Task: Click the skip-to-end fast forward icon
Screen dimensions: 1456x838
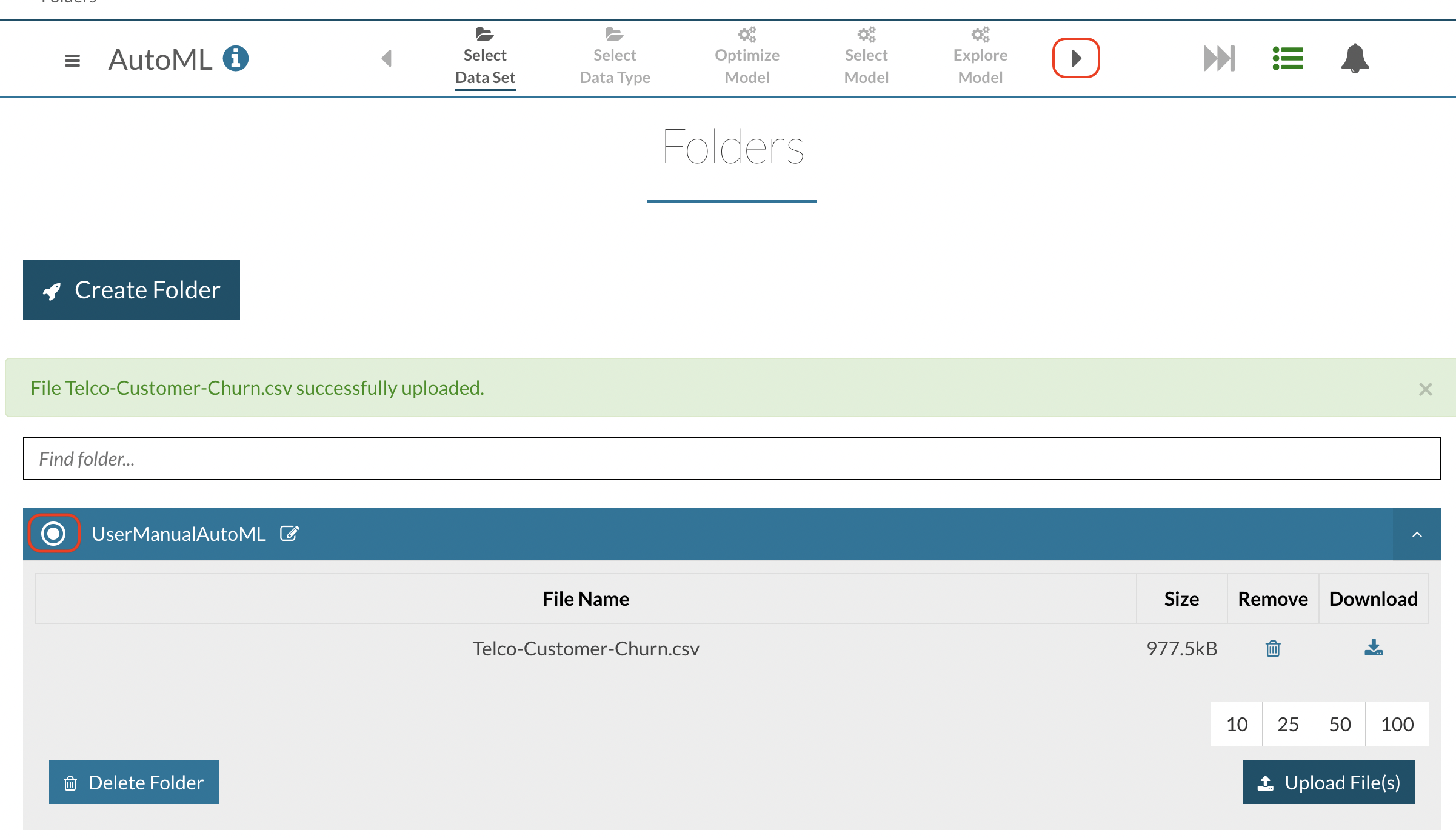Action: 1219,58
